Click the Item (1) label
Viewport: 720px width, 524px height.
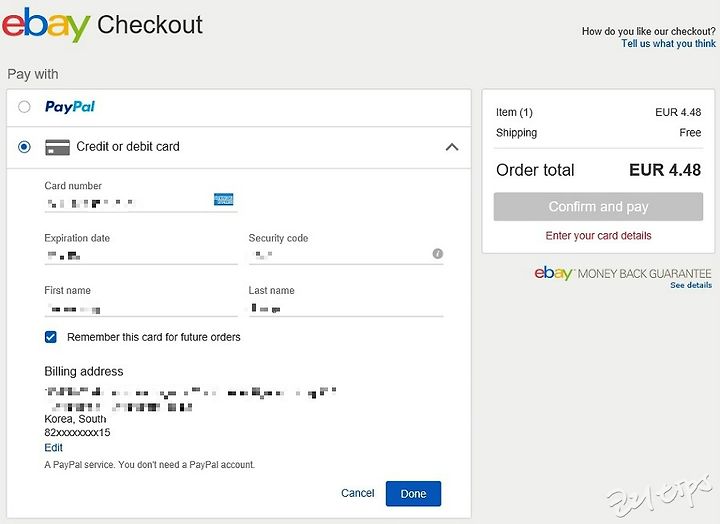[x=514, y=113]
